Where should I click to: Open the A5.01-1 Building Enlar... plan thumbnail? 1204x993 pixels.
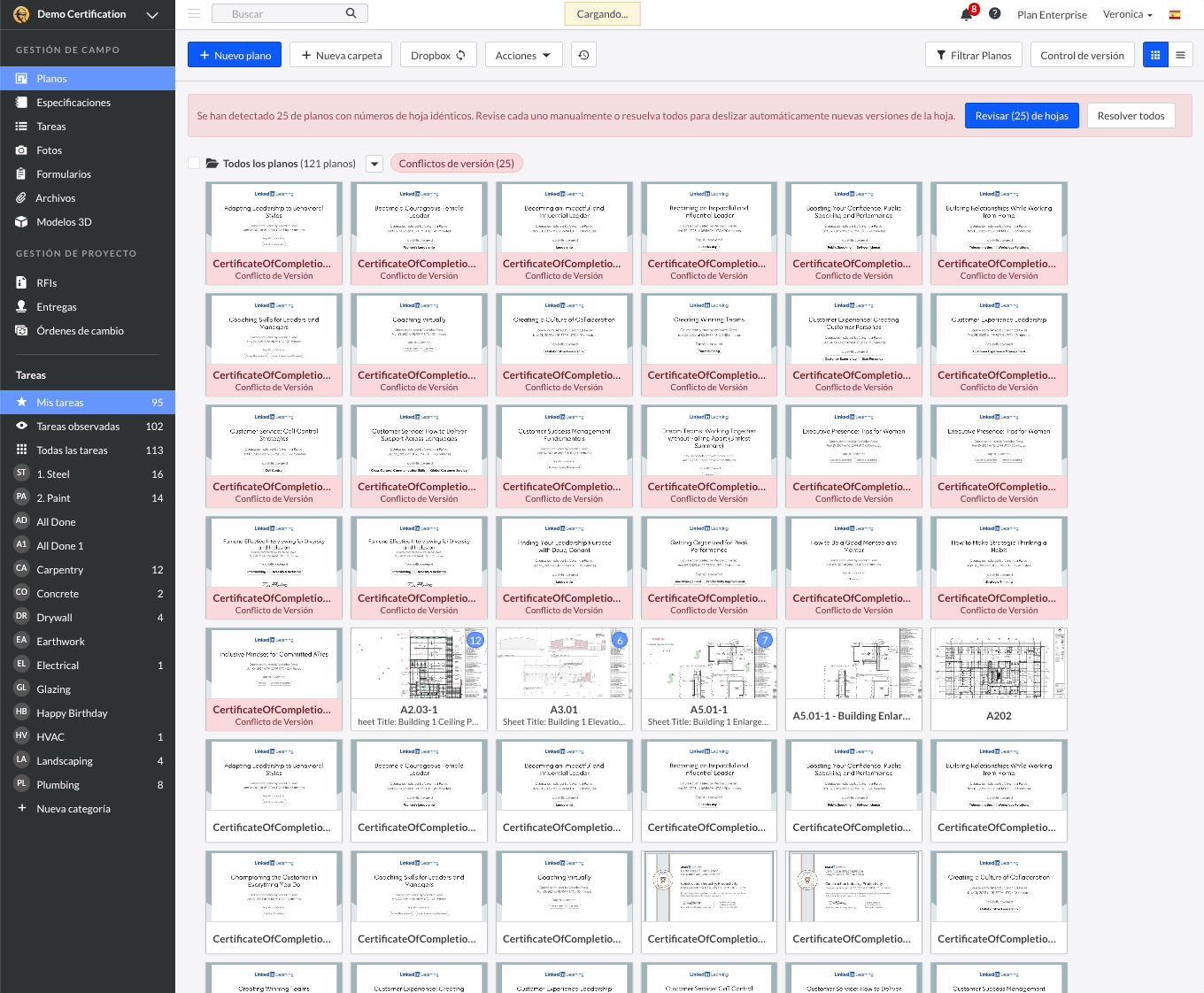click(x=853, y=679)
